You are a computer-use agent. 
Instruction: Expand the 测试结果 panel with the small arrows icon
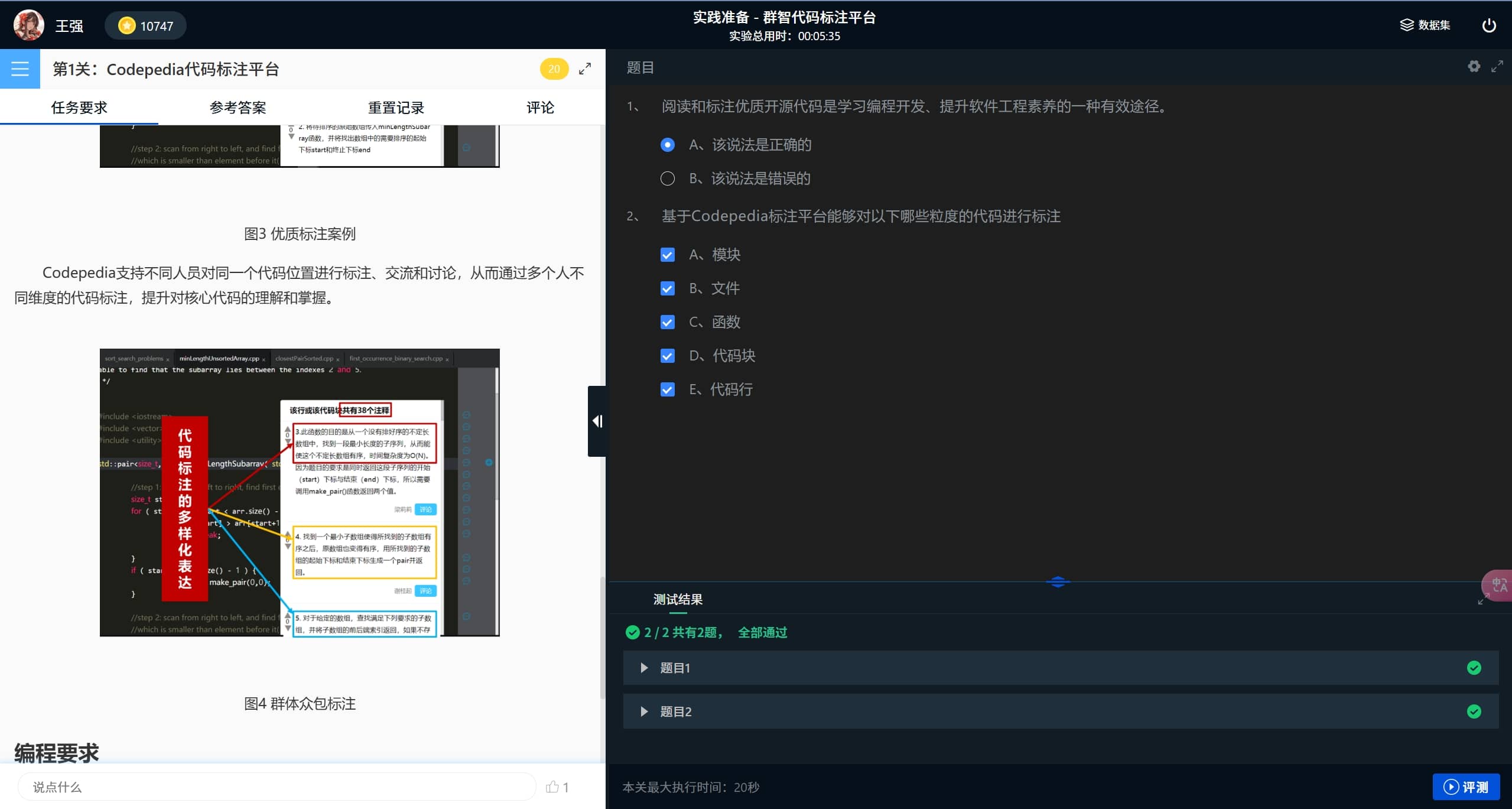pos(1483,600)
